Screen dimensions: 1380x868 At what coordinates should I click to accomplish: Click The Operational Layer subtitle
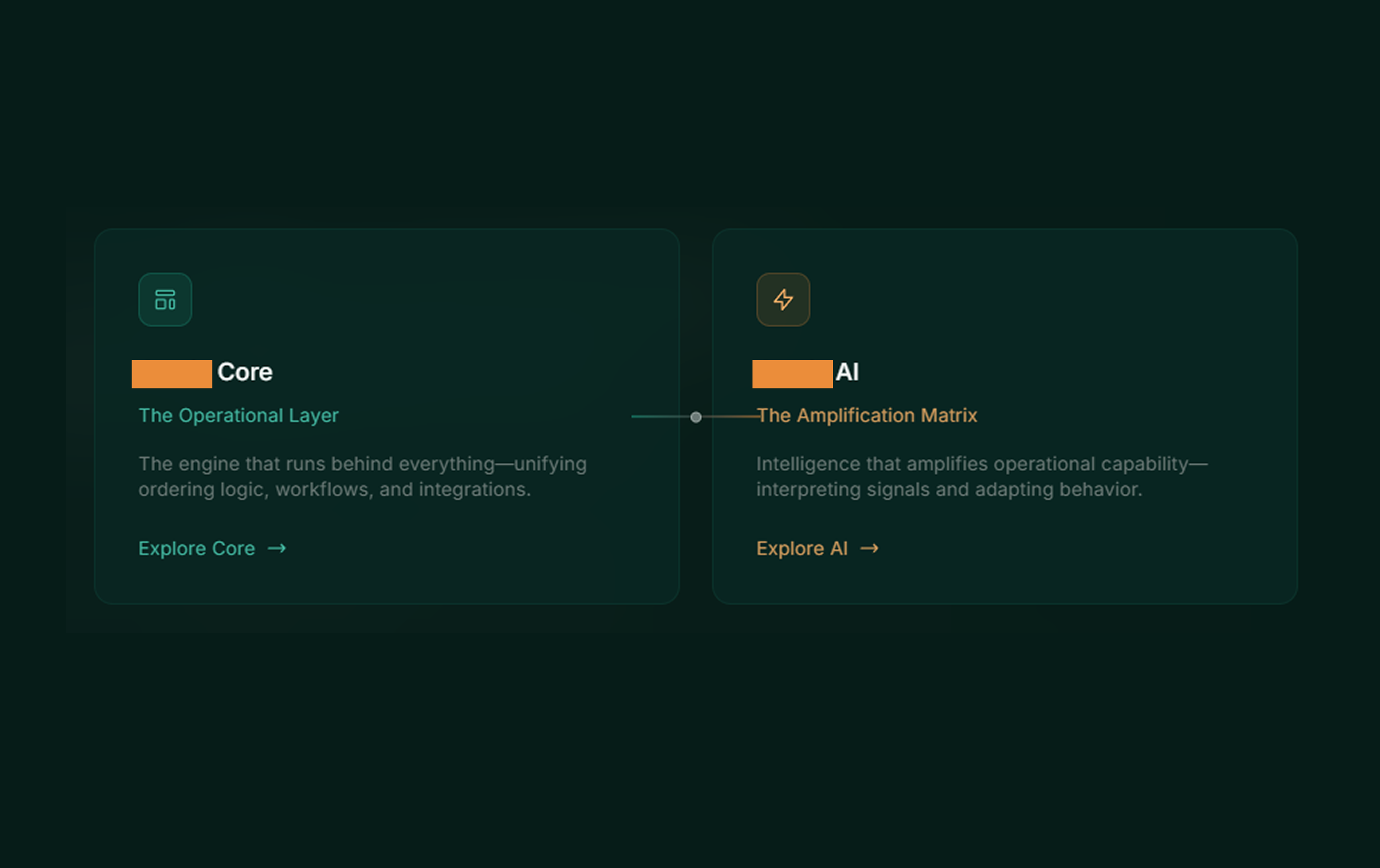click(239, 415)
